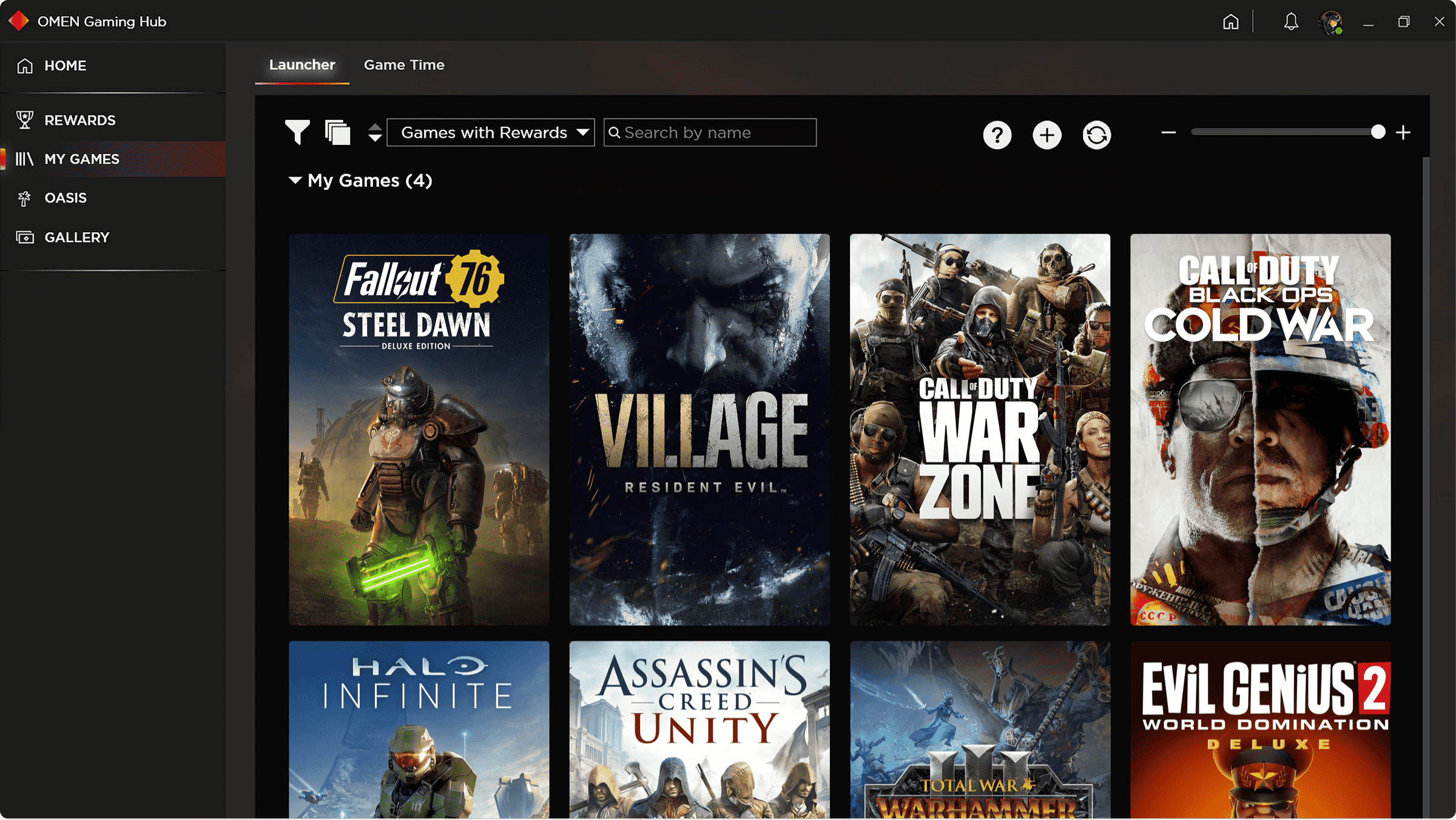This screenshot has width=1456, height=820.
Task: Open Black Ops Cold War tile
Action: pyautogui.click(x=1260, y=429)
